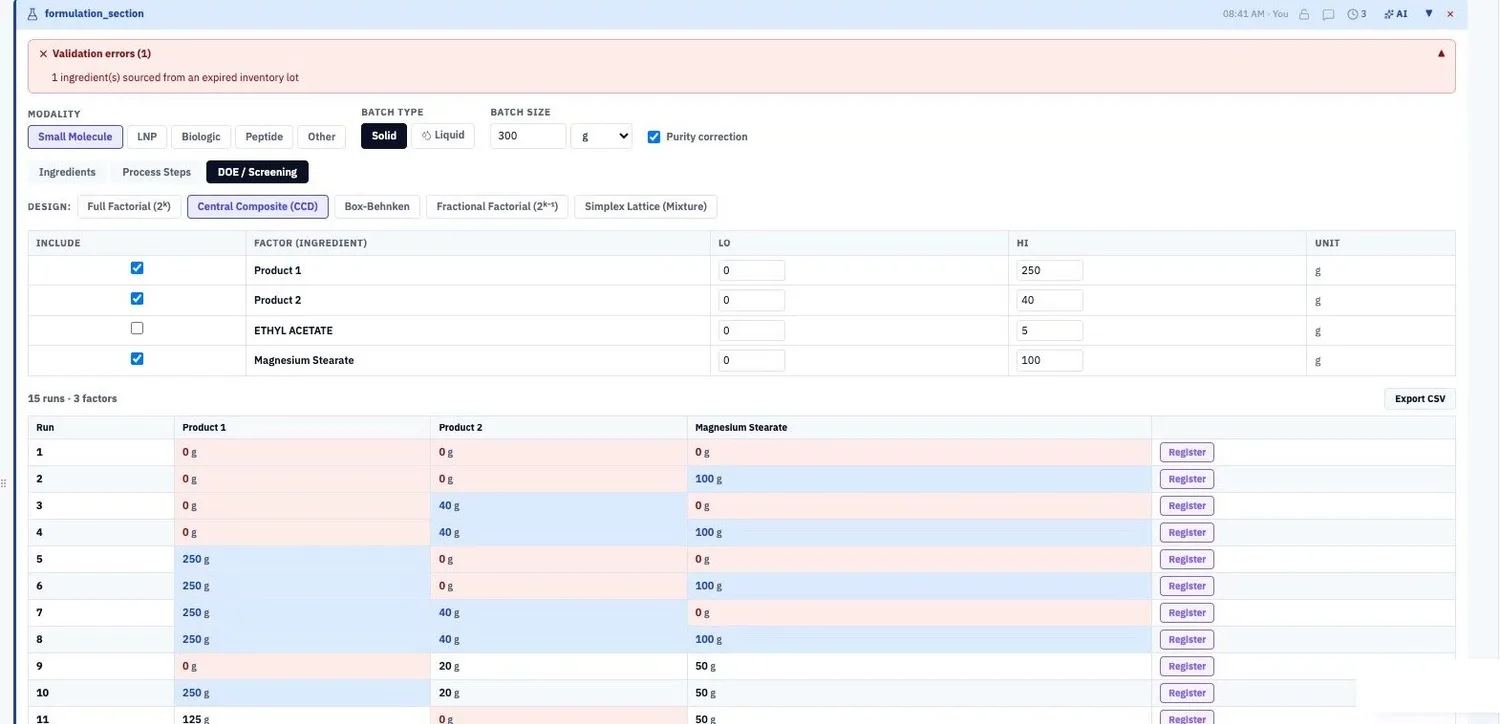Toggle the section lock icon
The width and height of the screenshot is (1500, 724).
[1304, 14]
